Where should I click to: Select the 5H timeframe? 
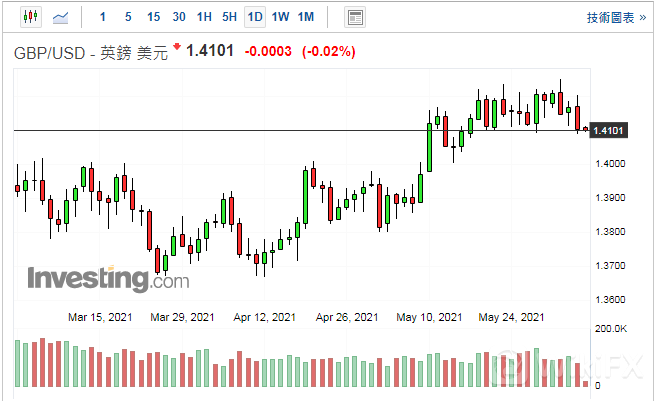point(229,17)
